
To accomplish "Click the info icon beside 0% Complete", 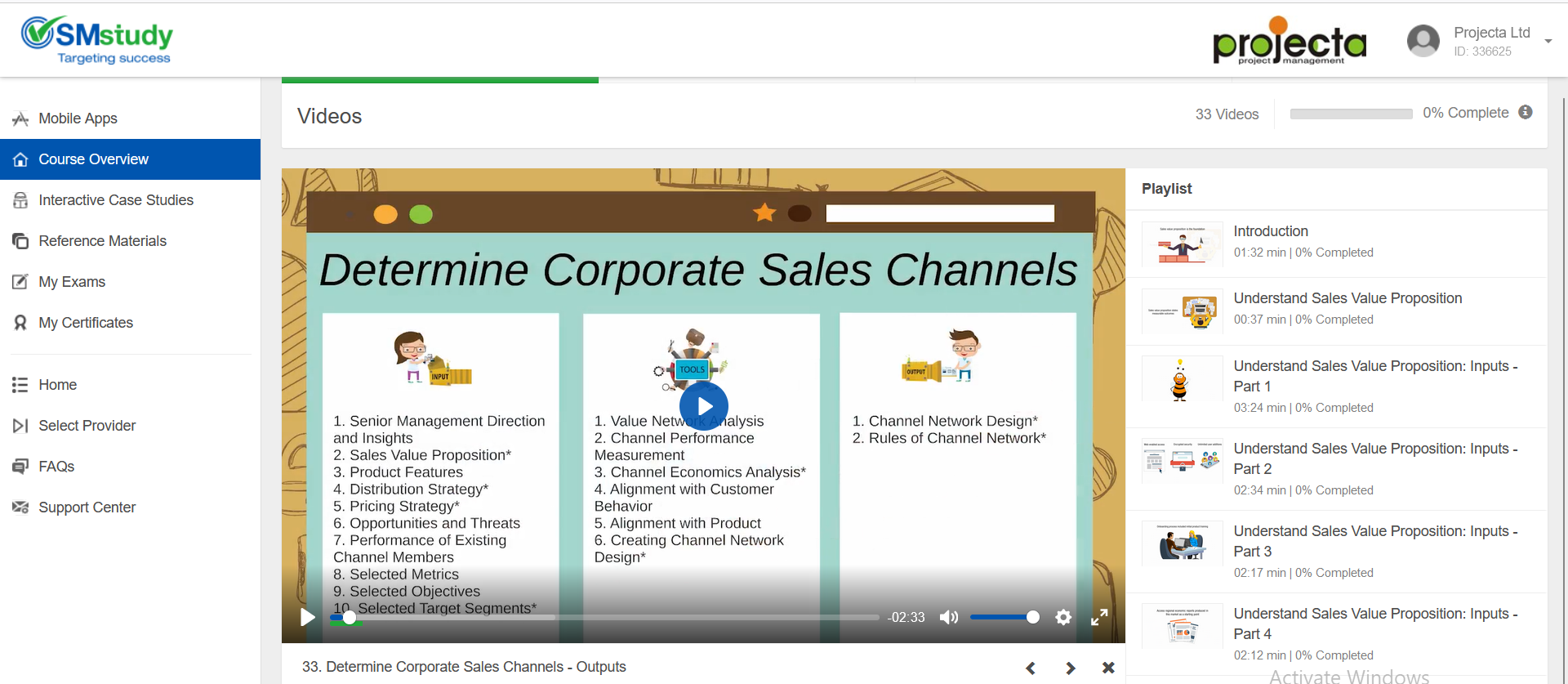I will pyautogui.click(x=1526, y=113).
